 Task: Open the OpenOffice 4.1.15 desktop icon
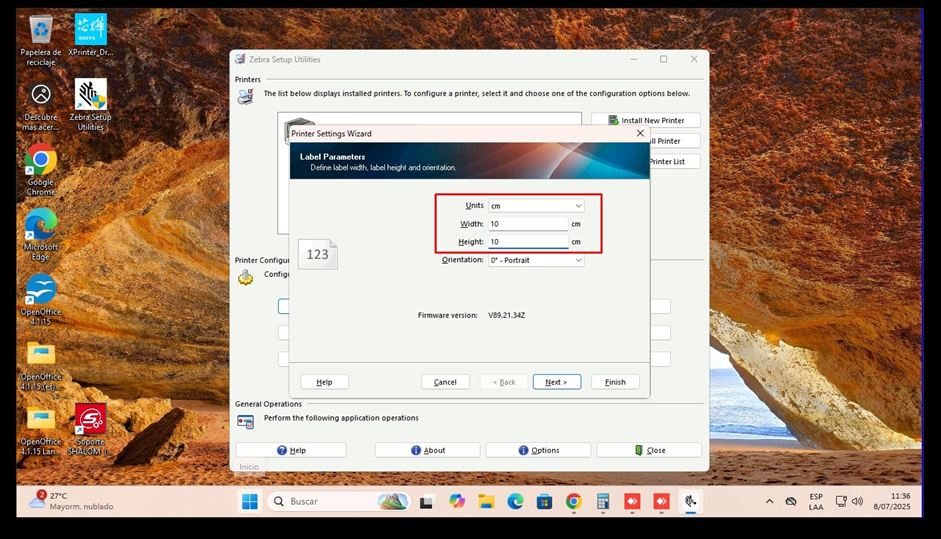[41, 290]
